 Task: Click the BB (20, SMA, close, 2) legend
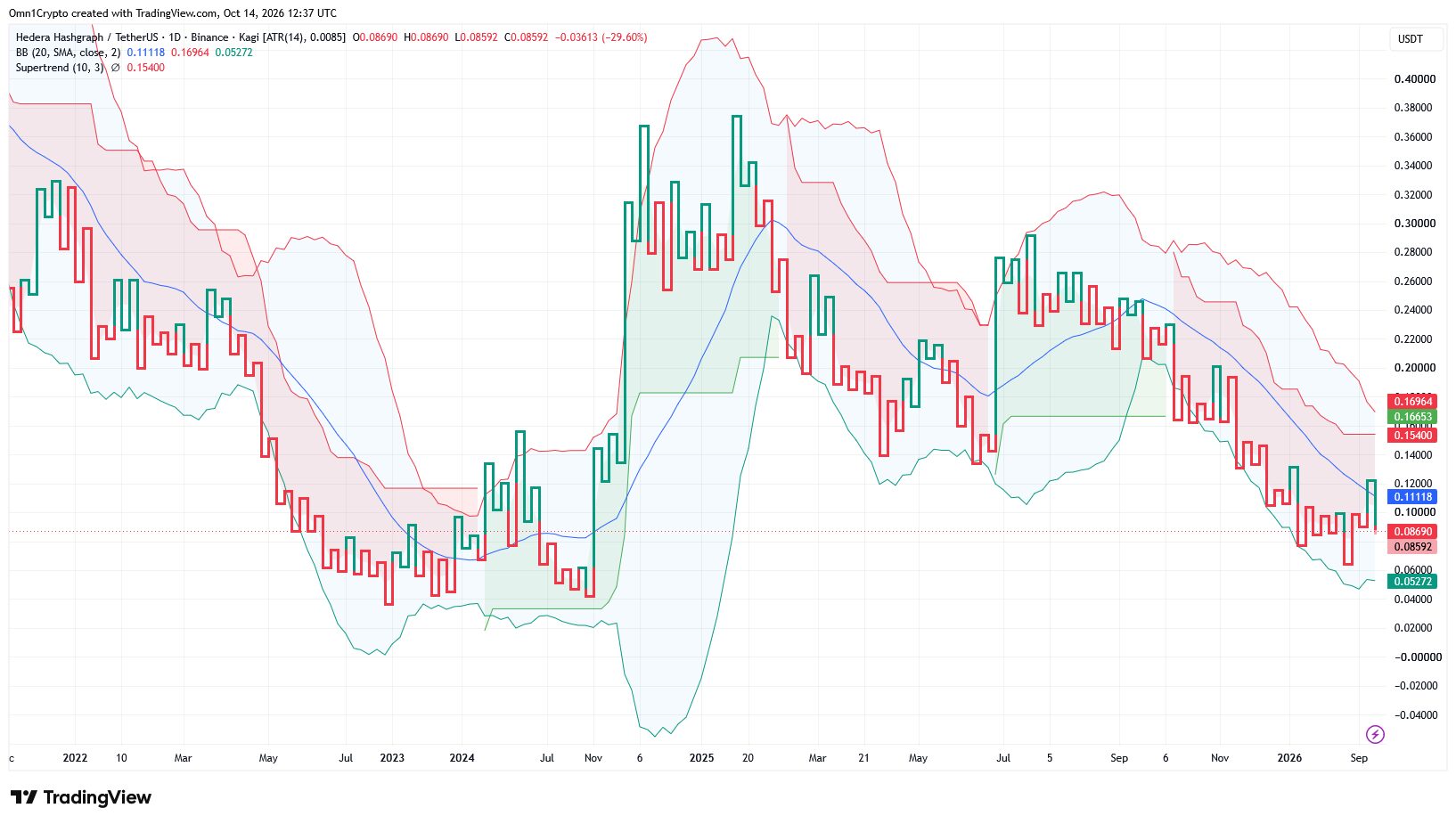pyautogui.click(x=68, y=53)
